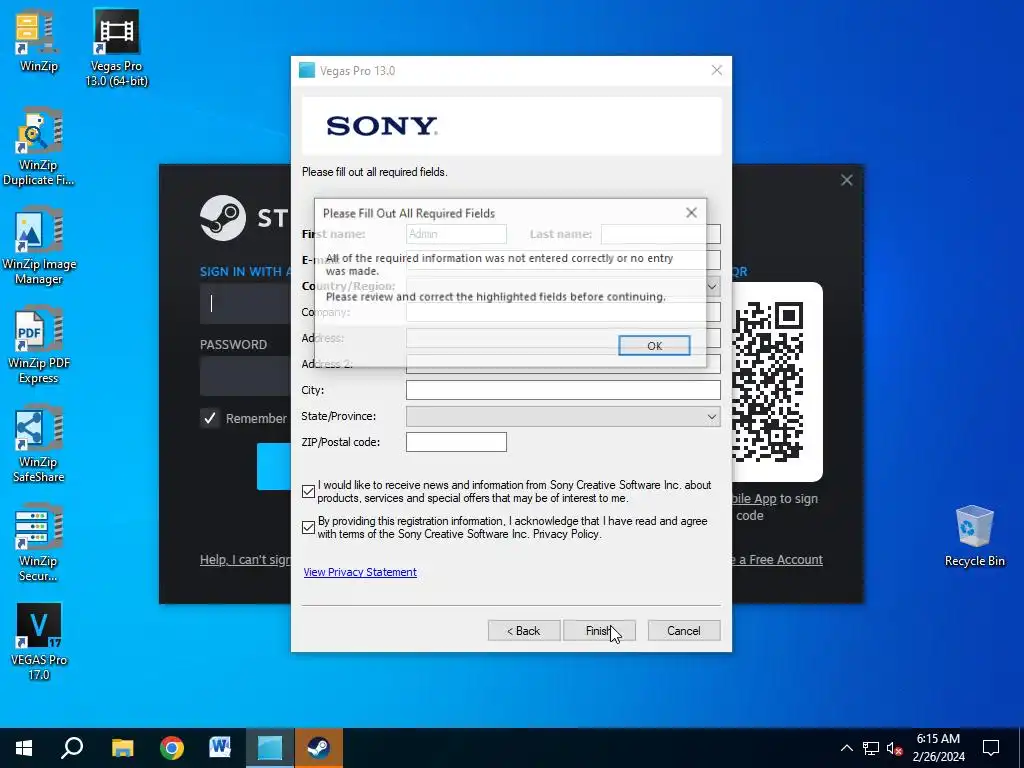Expand the Country/Region dropdown arrow

[x=712, y=286]
